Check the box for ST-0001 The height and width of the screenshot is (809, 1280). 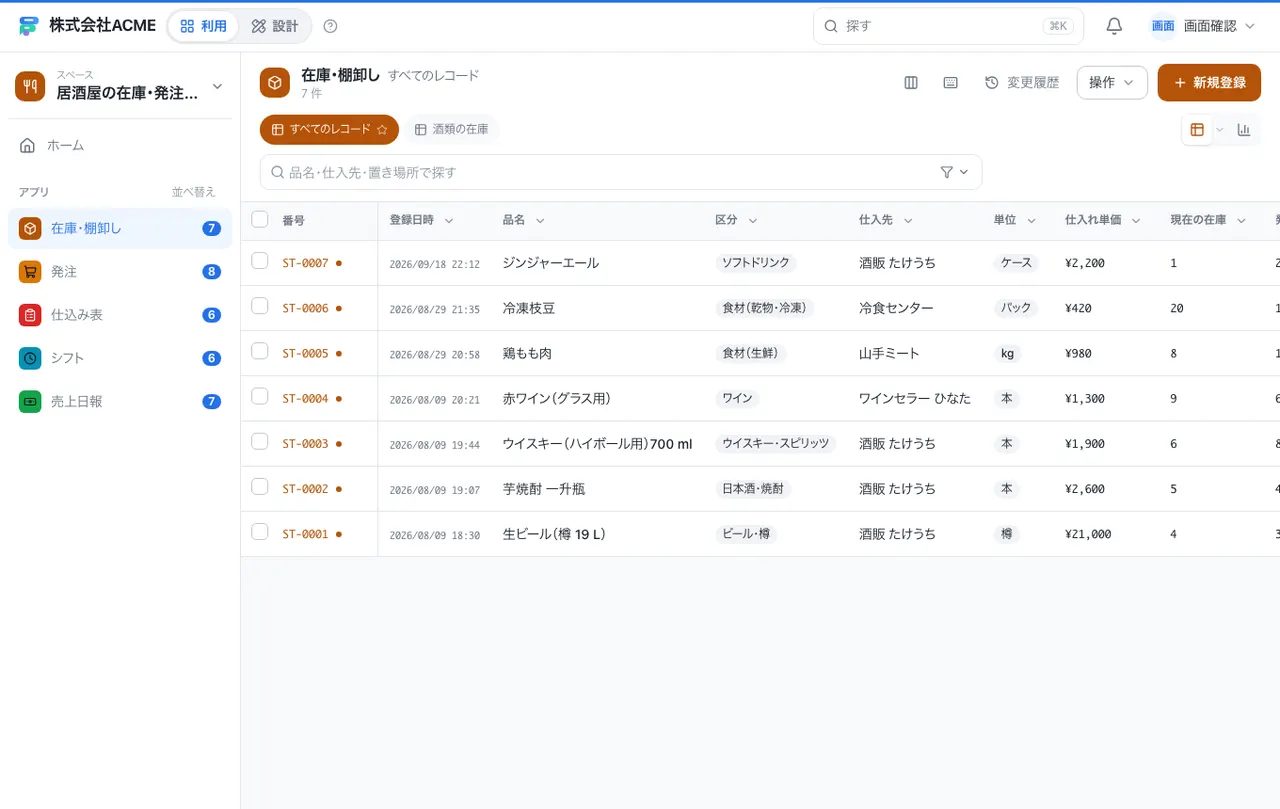[260, 531]
